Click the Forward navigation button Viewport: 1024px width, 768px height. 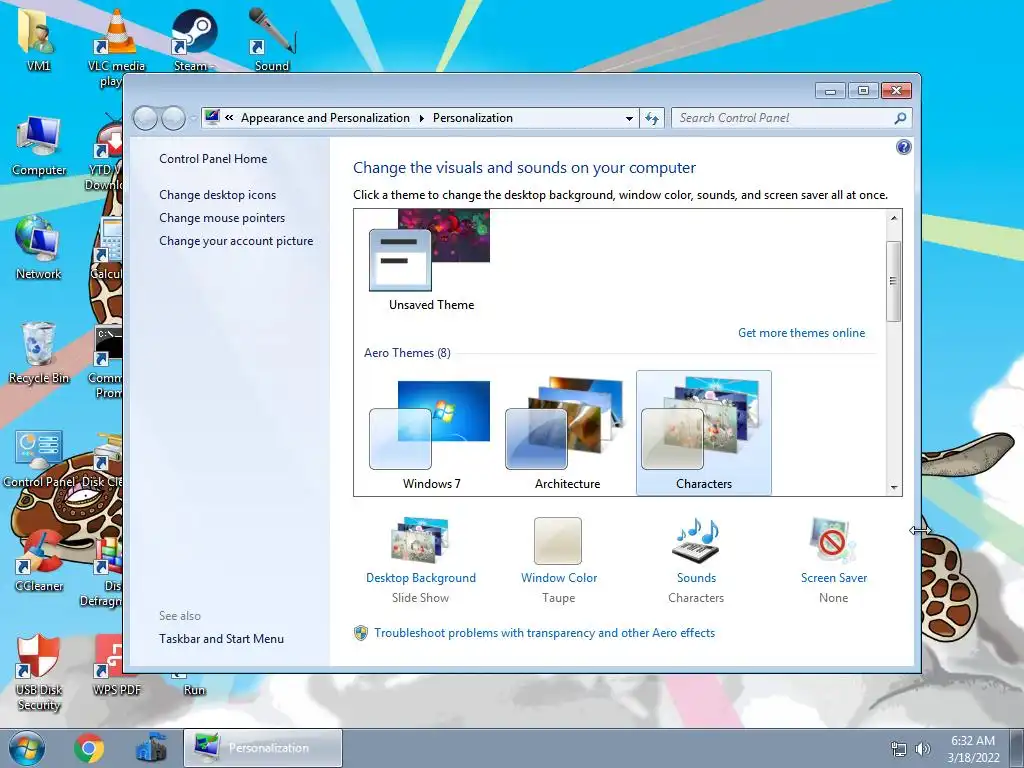coord(174,118)
